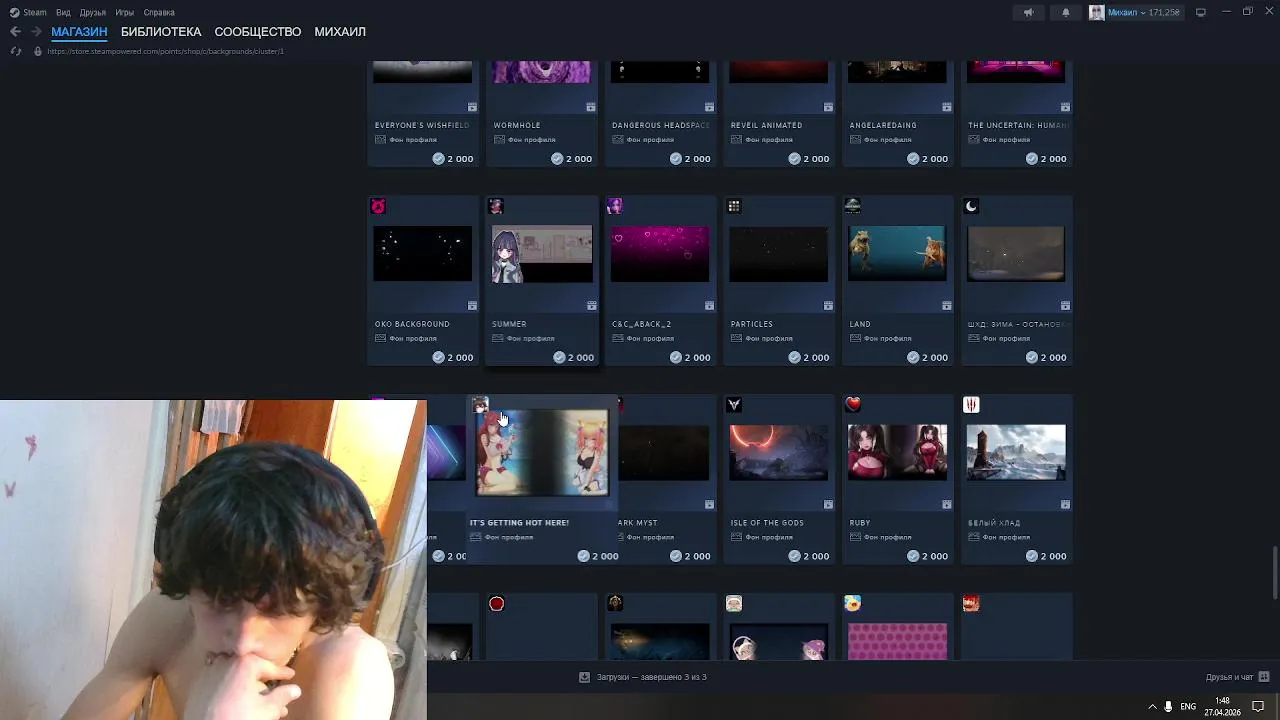This screenshot has width=1280, height=720.
Task: Open the Справка menu
Action: [159, 12]
